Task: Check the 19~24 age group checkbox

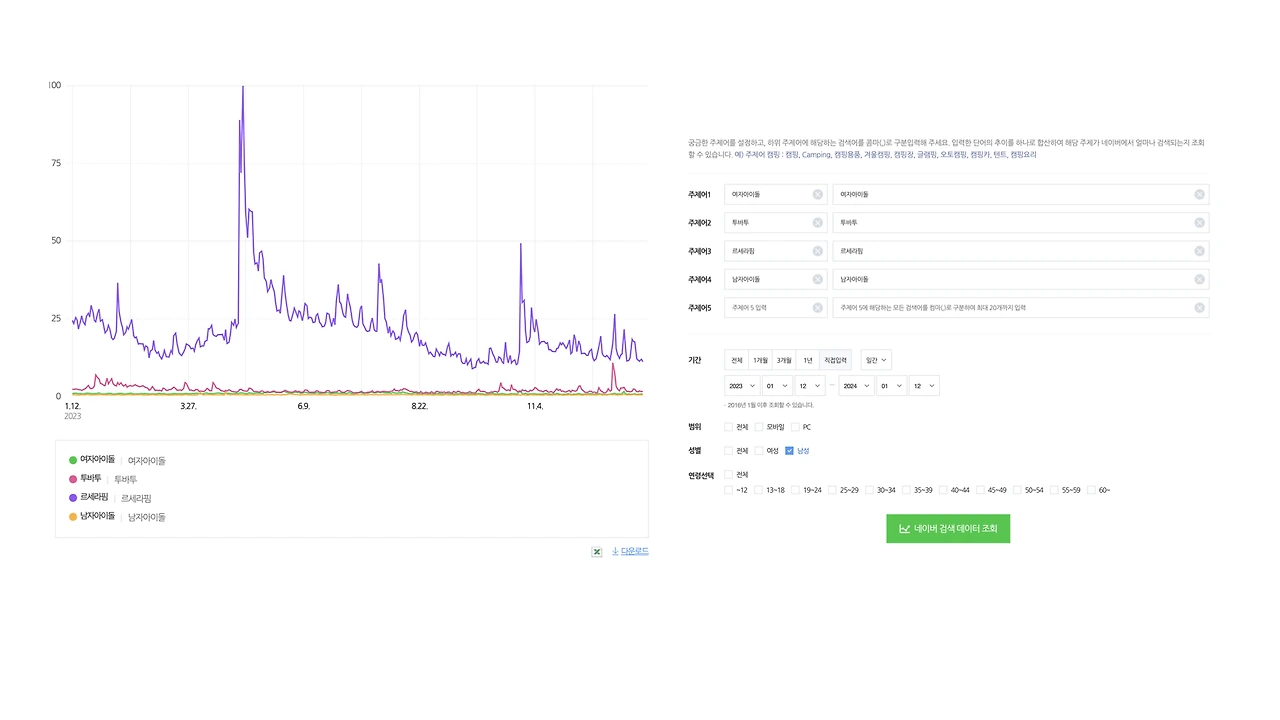Action: click(x=796, y=490)
